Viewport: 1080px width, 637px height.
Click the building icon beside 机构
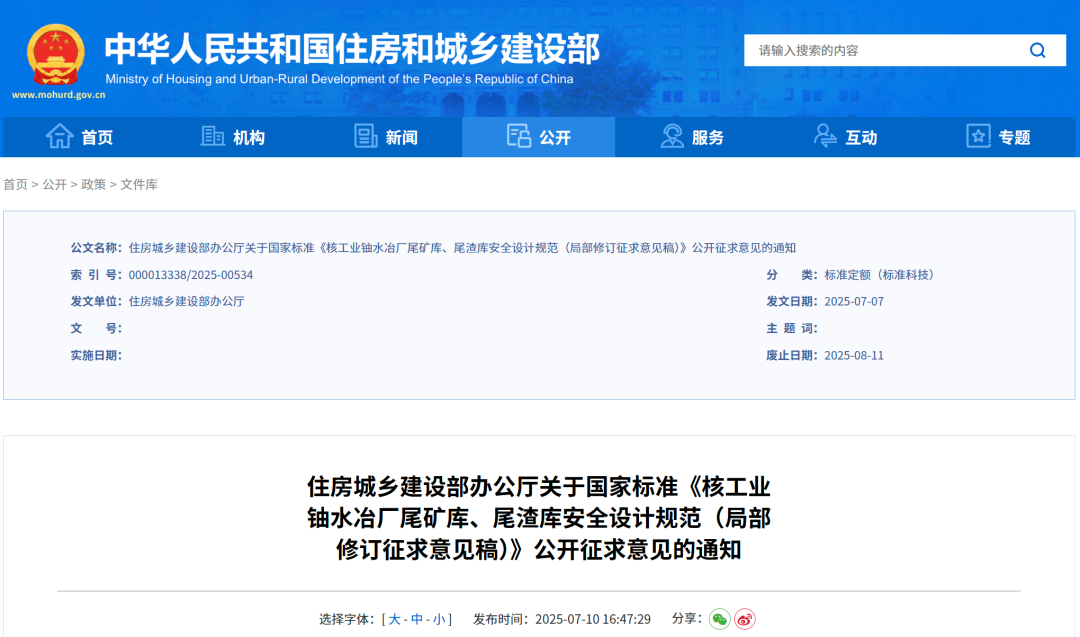[x=212, y=136]
